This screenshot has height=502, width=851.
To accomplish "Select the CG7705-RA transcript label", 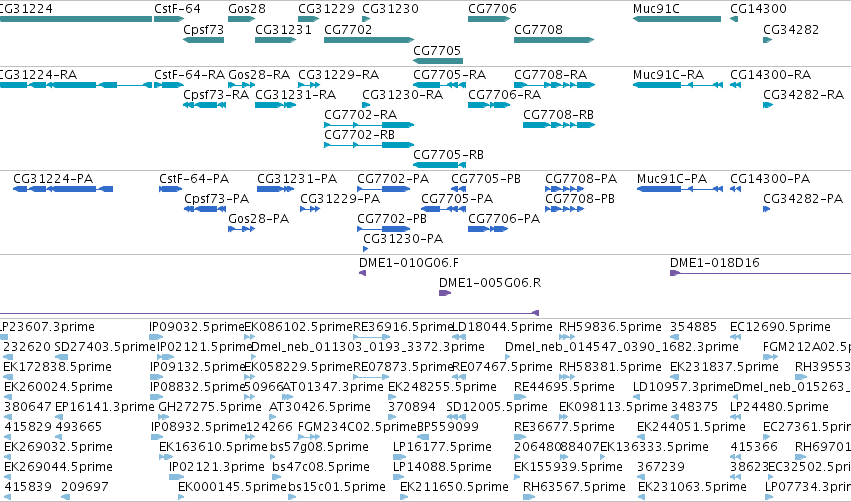I will 449,74.
